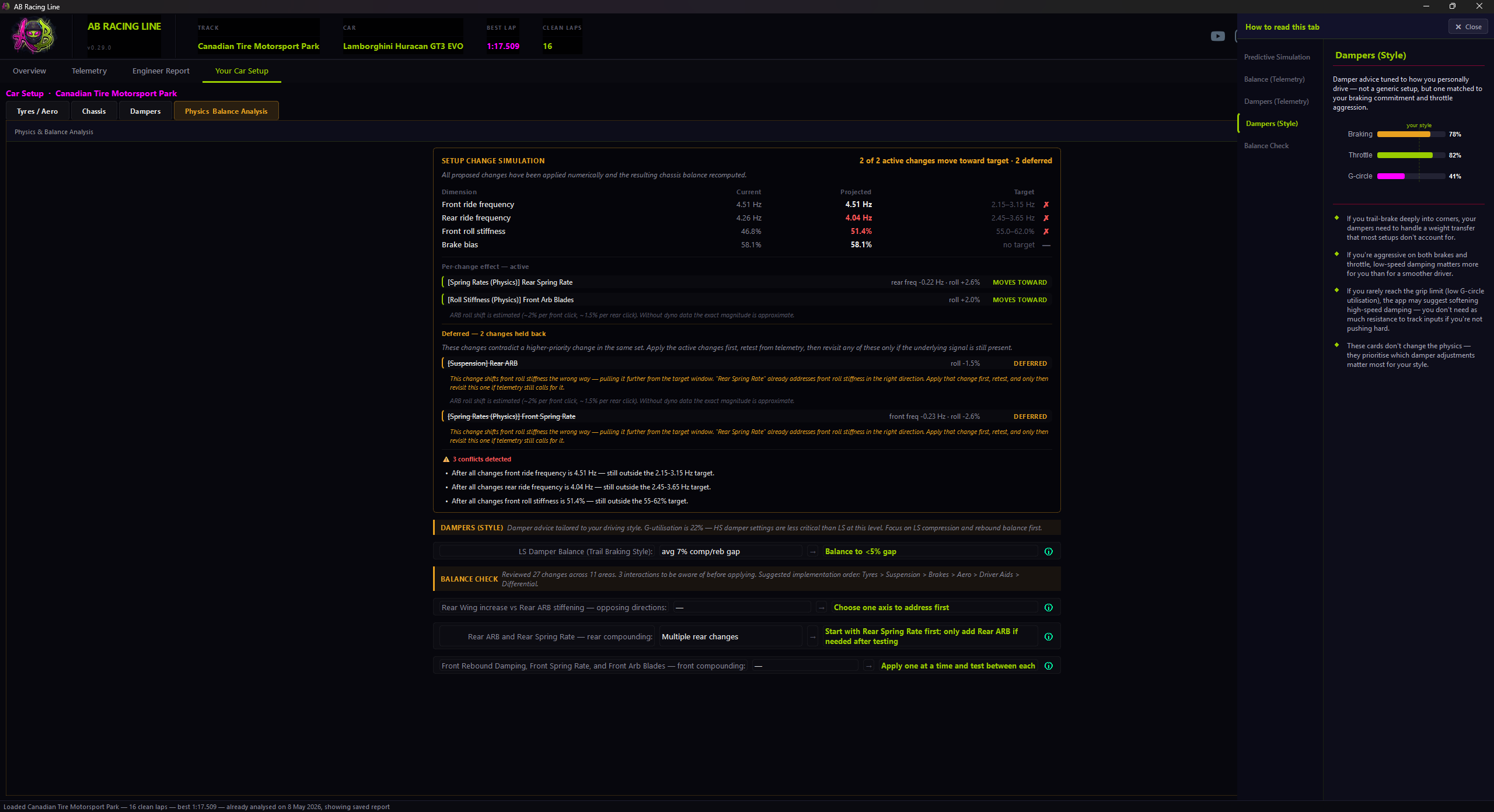Click the 'avg 7% comp/reb gap' value field
The height and width of the screenshot is (812, 1494).
click(730, 551)
